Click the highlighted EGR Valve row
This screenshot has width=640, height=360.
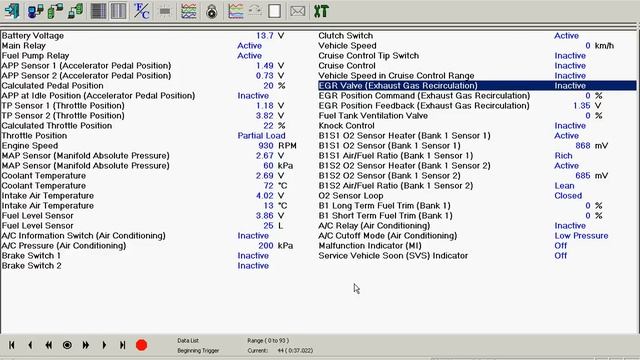(477, 86)
